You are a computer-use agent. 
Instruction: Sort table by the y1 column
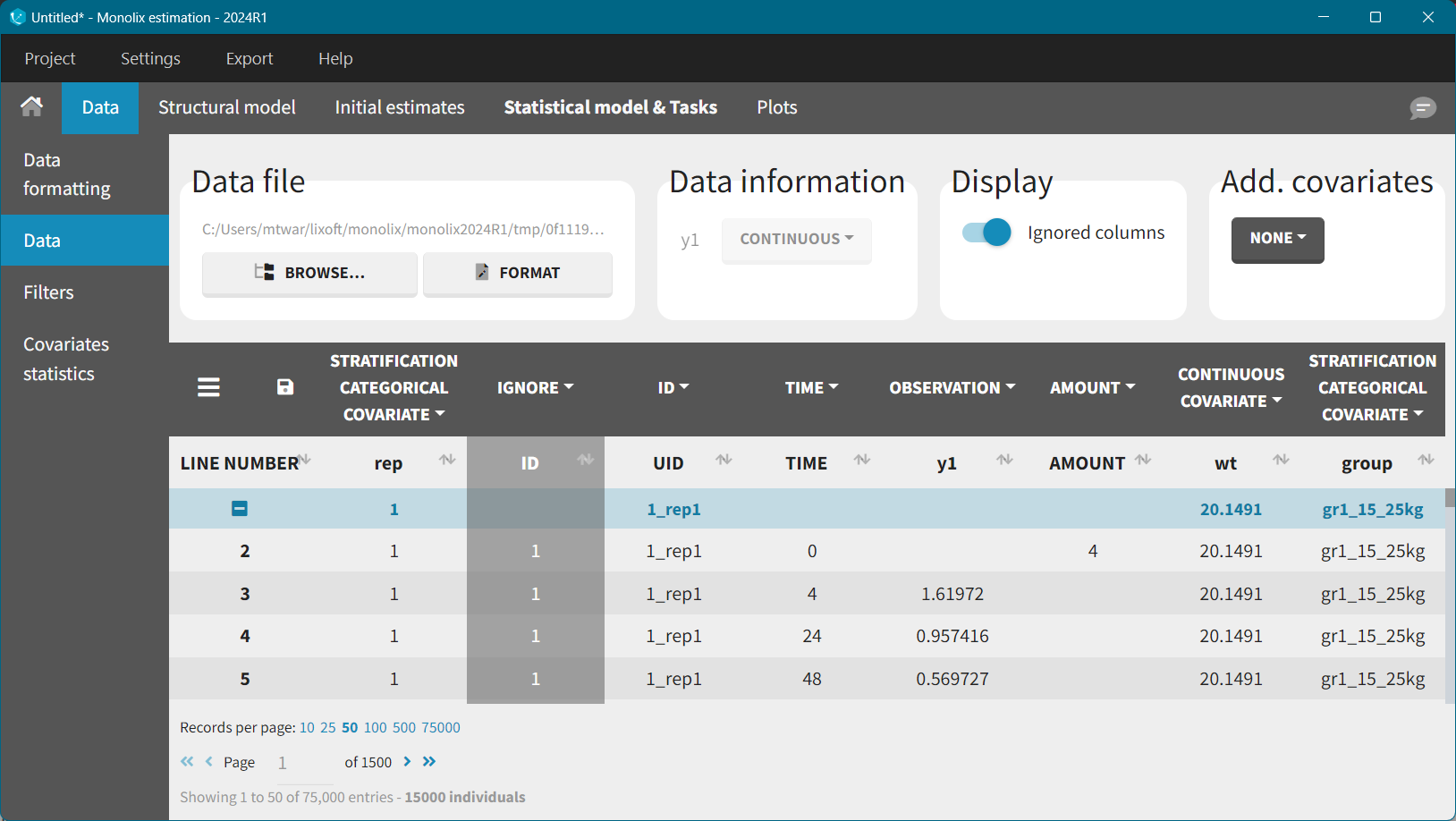tap(1004, 460)
